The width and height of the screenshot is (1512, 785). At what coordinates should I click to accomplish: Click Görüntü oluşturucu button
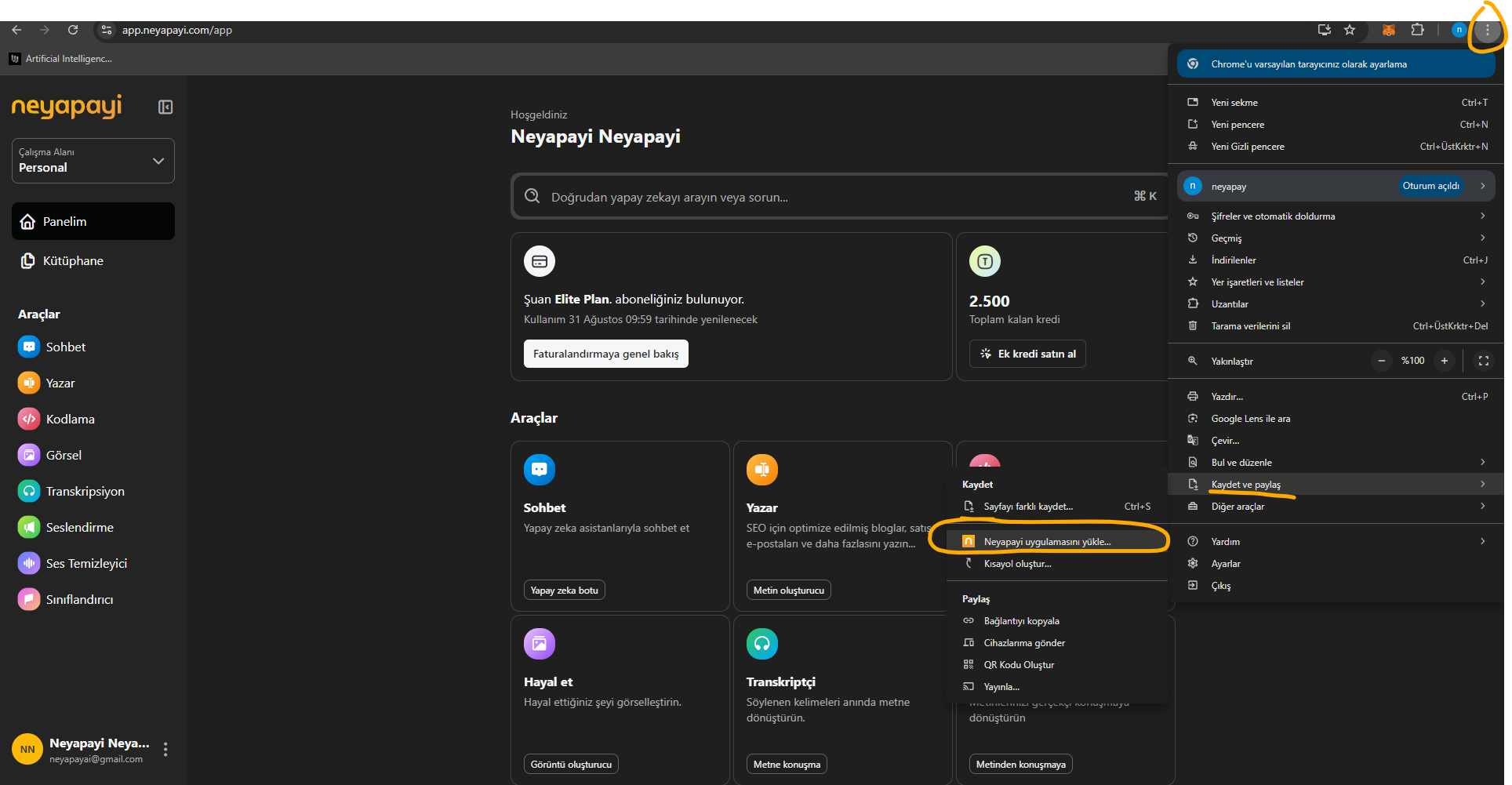pyautogui.click(x=571, y=764)
